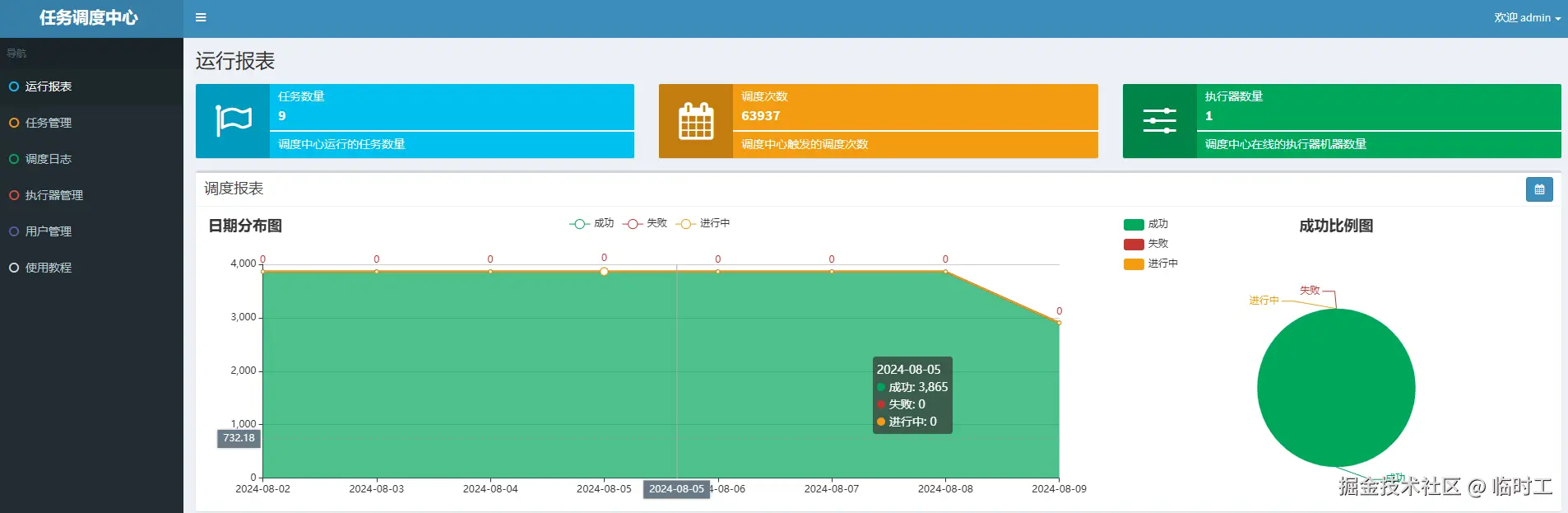1568x513 pixels.
Task: Click the white circle icon beside 使用教程
Action: click(14, 268)
